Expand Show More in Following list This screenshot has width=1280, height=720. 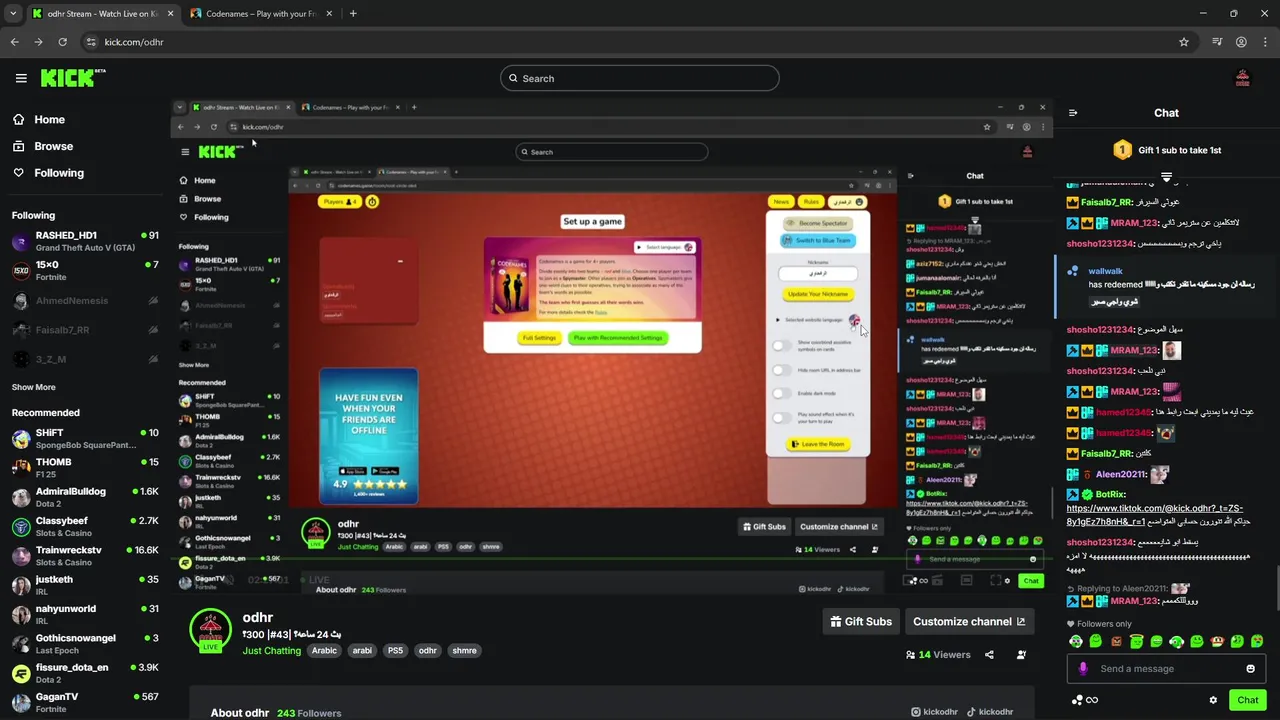pyautogui.click(x=34, y=387)
